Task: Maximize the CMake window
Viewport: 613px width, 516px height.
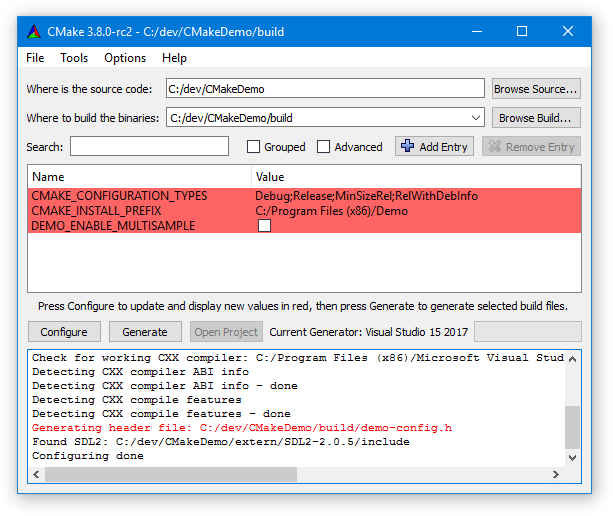Action: click(521, 31)
